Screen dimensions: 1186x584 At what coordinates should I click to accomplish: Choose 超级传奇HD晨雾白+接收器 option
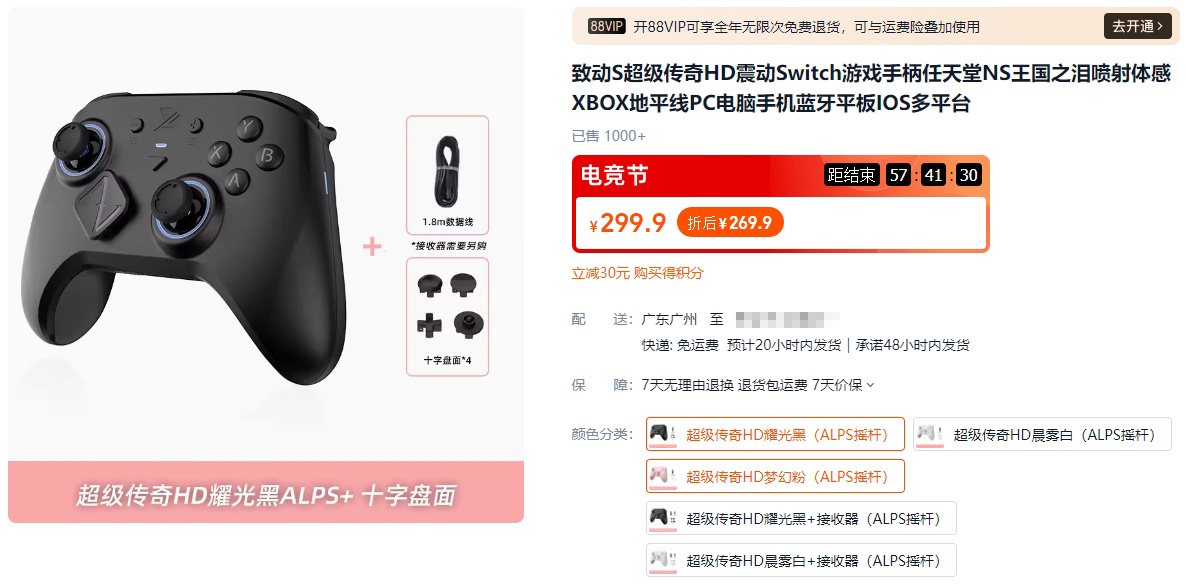pos(801,561)
